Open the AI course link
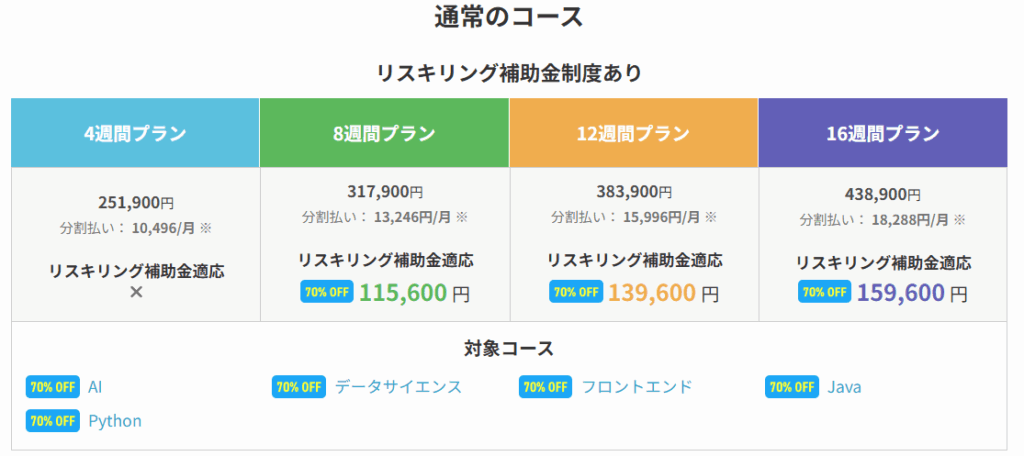Image resolution: width=1024 pixels, height=456 pixels. click(95, 387)
